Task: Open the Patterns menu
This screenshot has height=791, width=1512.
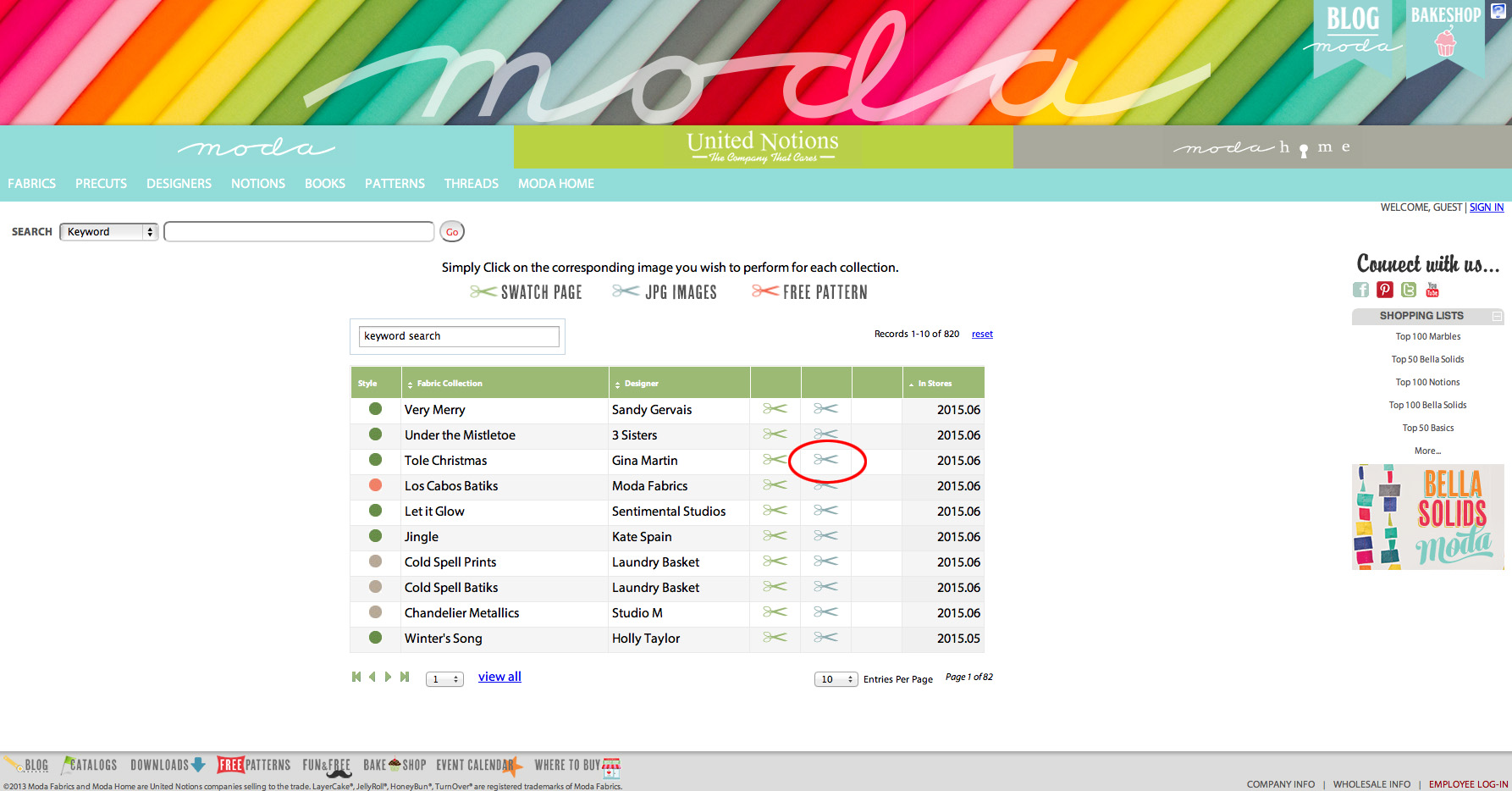Action: point(395,184)
